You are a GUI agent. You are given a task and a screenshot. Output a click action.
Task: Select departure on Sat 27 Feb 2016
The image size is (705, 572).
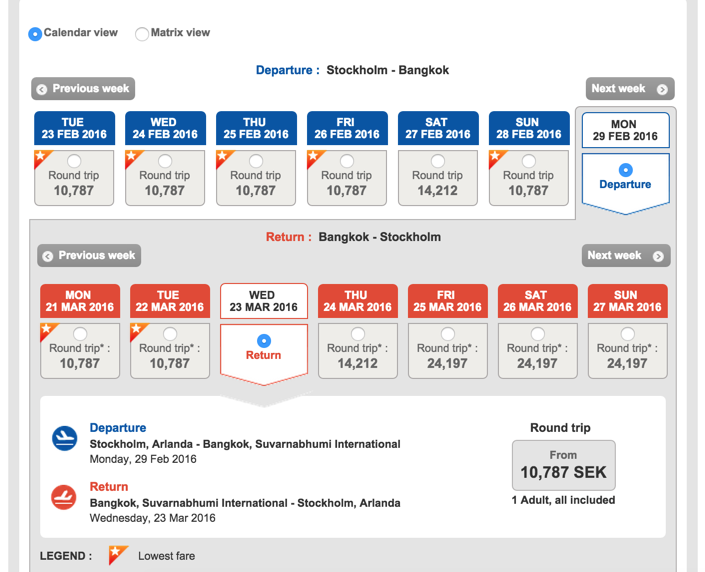[x=437, y=161]
